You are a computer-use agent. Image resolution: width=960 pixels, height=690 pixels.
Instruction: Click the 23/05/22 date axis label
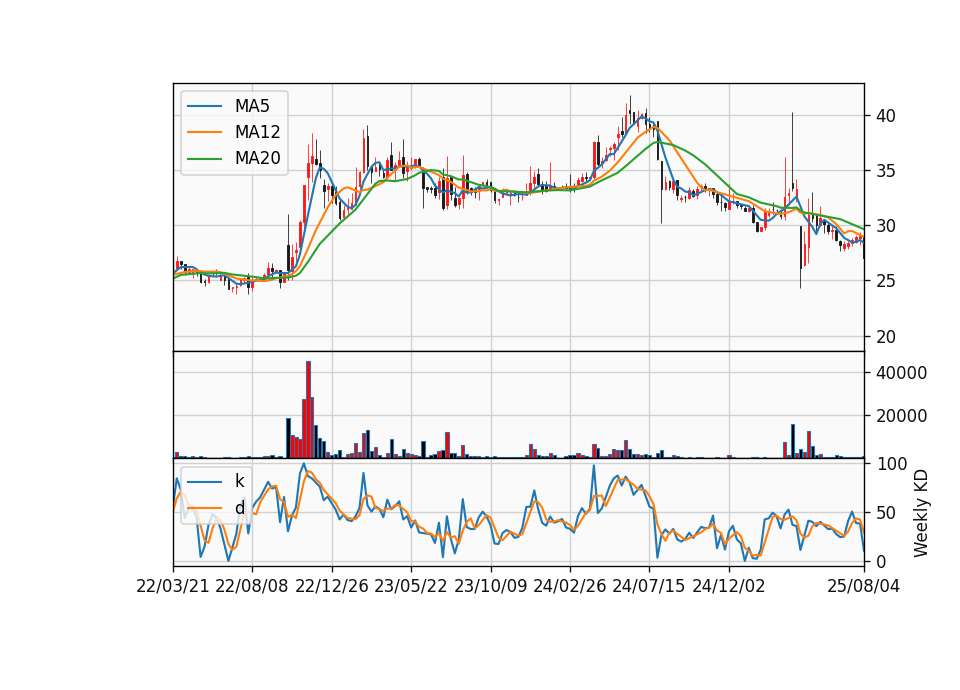411,587
